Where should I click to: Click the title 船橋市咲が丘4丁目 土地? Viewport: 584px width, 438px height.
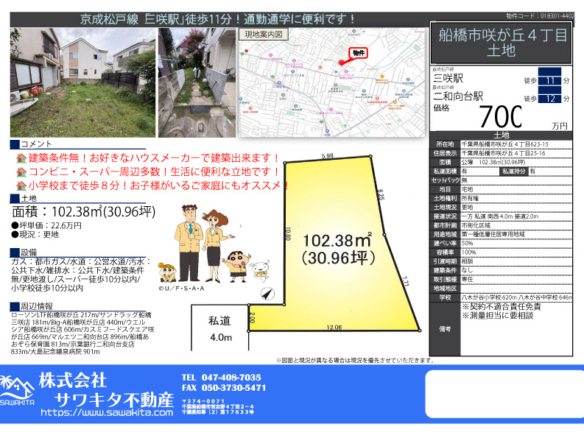(x=501, y=43)
